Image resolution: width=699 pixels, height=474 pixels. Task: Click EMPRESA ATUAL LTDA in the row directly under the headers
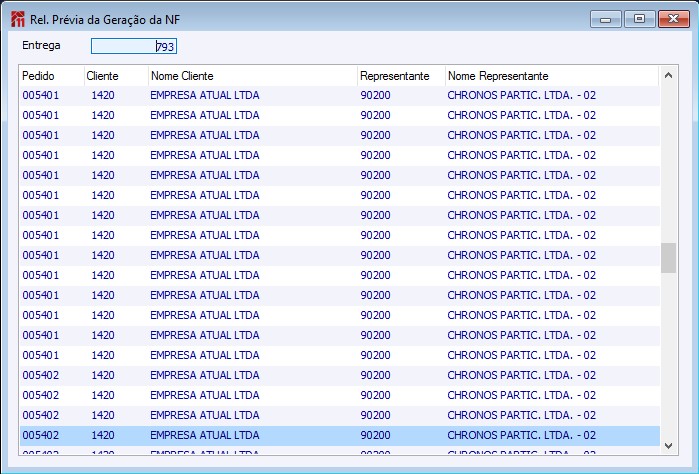205,95
